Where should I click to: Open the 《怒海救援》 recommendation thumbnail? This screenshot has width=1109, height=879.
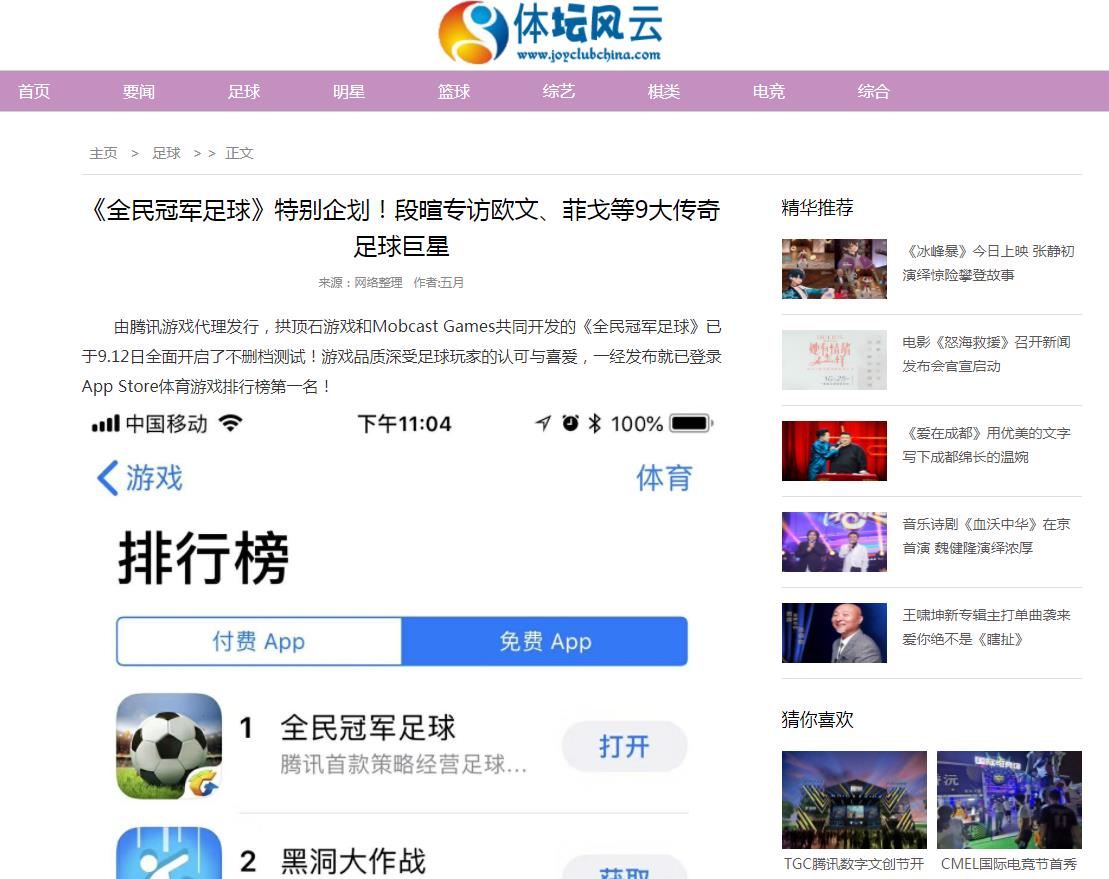[x=834, y=360]
